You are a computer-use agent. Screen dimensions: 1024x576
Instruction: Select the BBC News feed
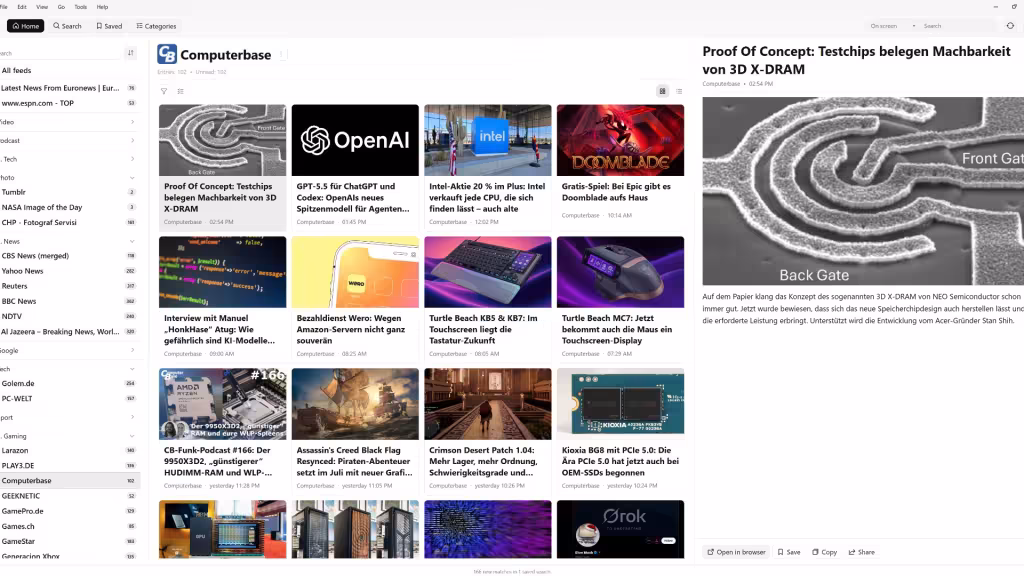pos(19,301)
